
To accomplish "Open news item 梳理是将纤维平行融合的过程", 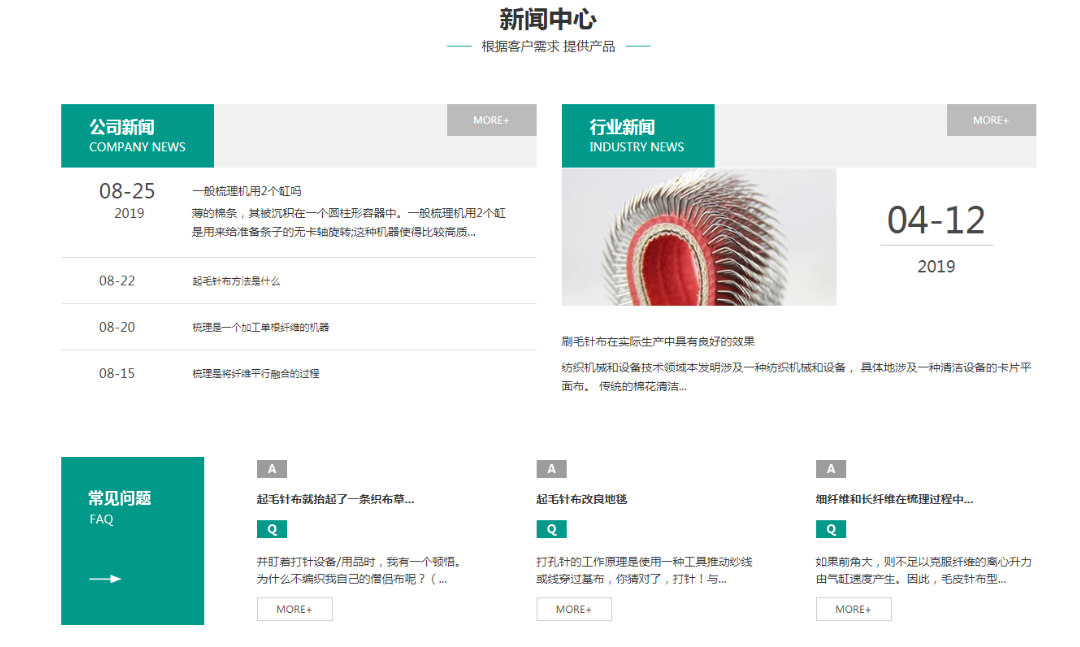I will click(256, 373).
